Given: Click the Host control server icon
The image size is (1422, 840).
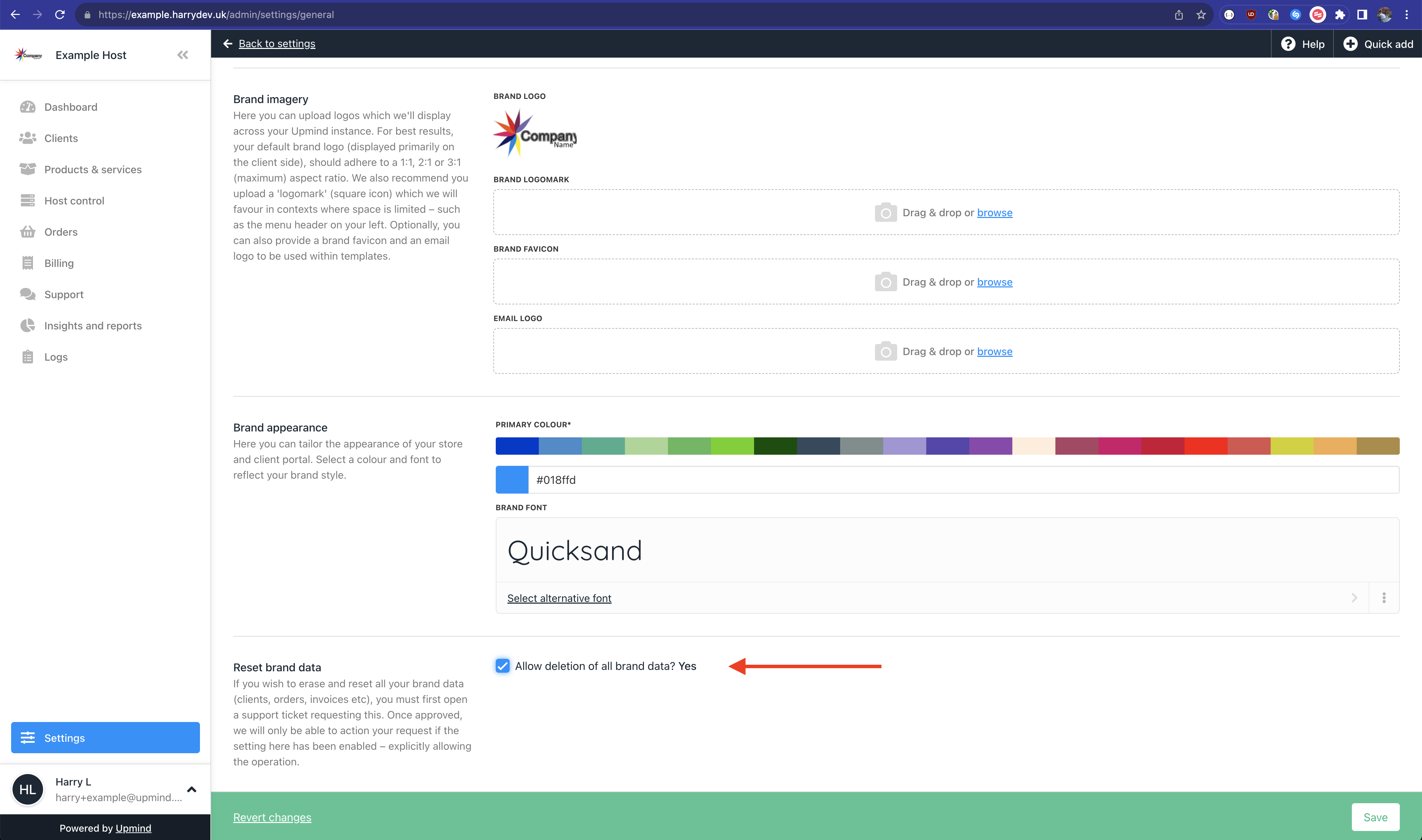Looking at the screenshot, I should [27, 201].
